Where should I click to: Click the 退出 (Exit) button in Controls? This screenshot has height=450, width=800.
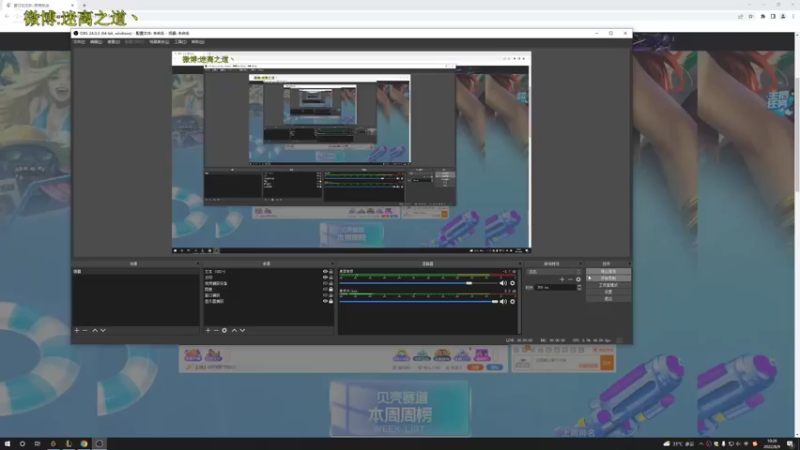[x=608, y=298]
